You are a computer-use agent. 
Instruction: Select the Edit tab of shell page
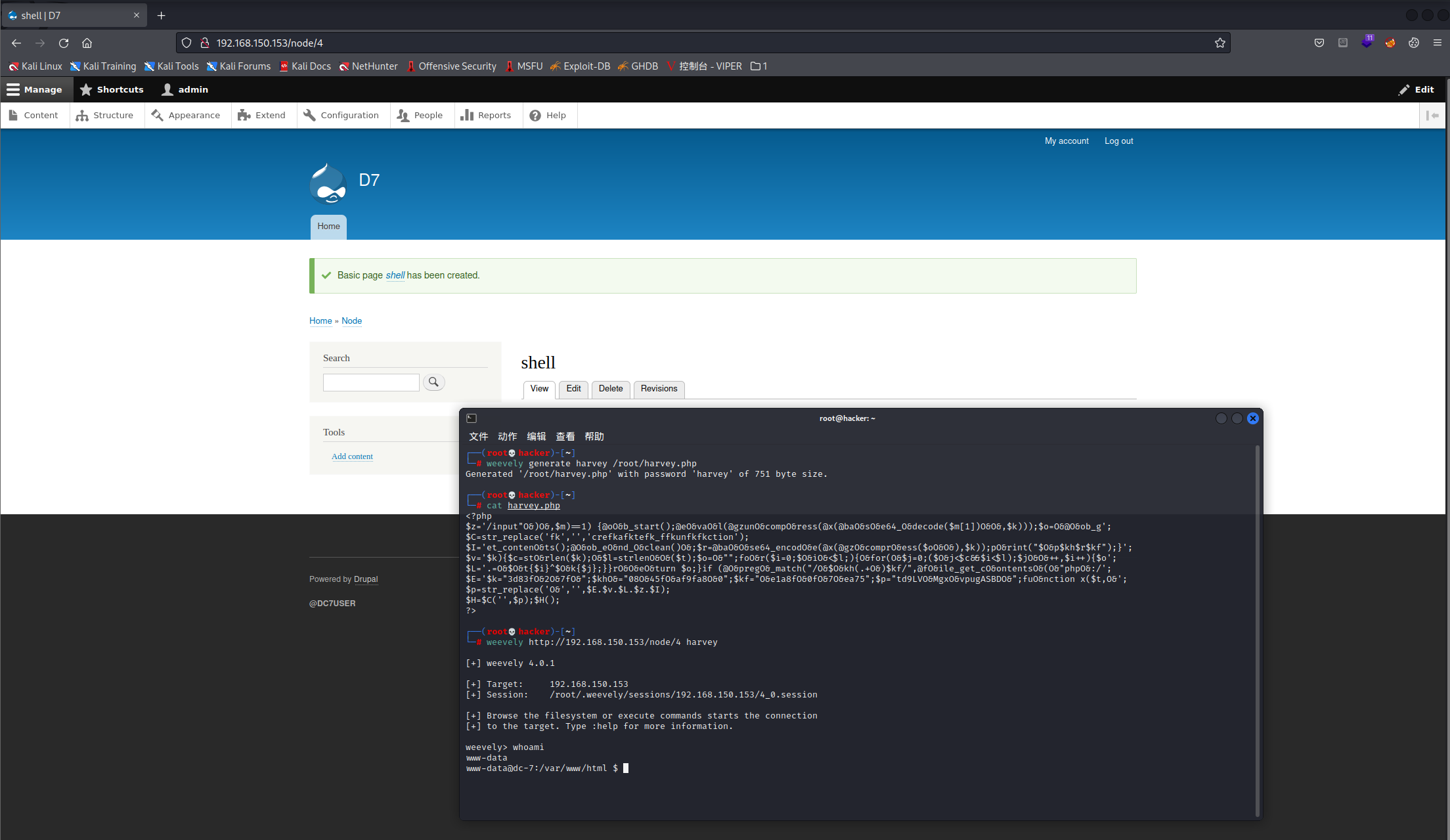pos(573,389)
